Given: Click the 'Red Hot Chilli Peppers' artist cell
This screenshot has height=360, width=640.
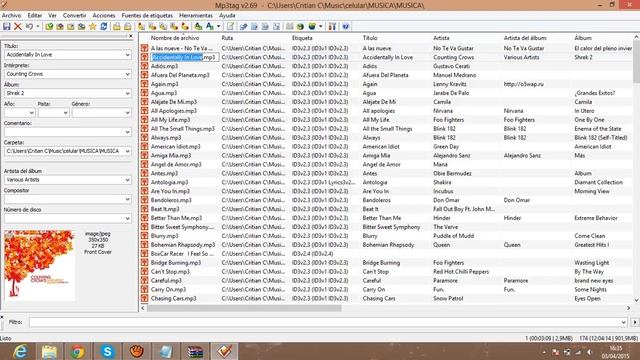Looking at the screenshot, I should (461, 272).
